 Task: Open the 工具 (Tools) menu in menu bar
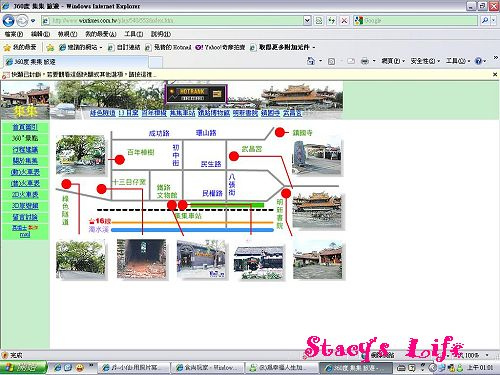click(133, 34)
